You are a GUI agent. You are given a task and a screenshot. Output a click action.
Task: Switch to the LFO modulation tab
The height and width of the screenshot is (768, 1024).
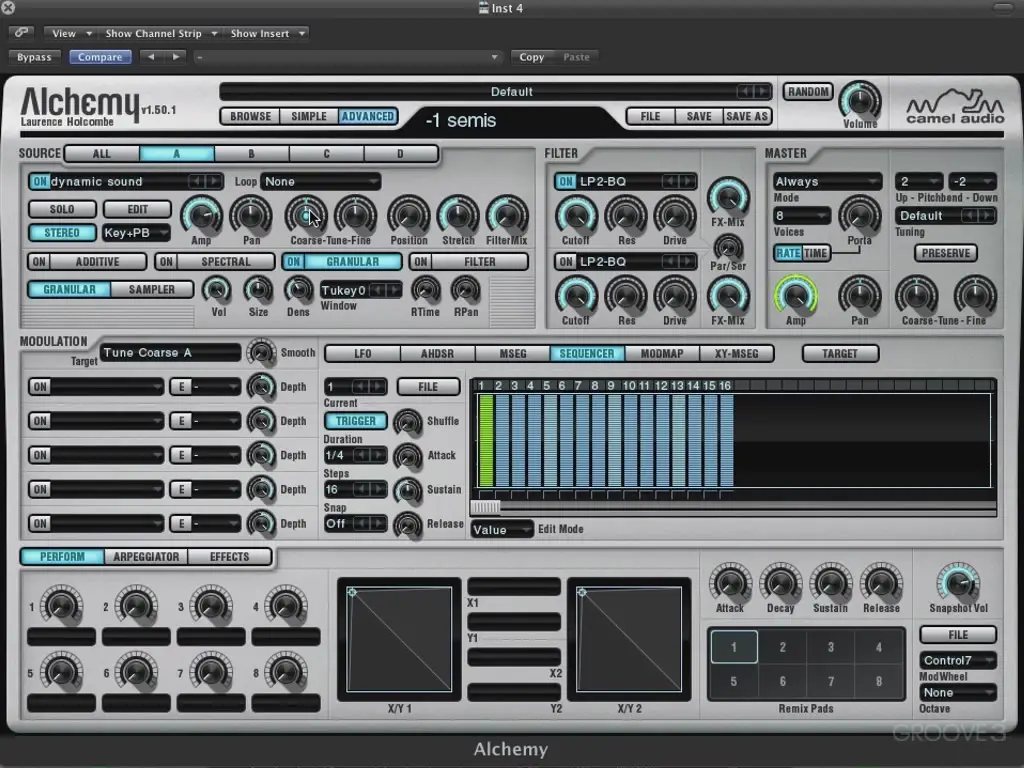click(362, 353)
